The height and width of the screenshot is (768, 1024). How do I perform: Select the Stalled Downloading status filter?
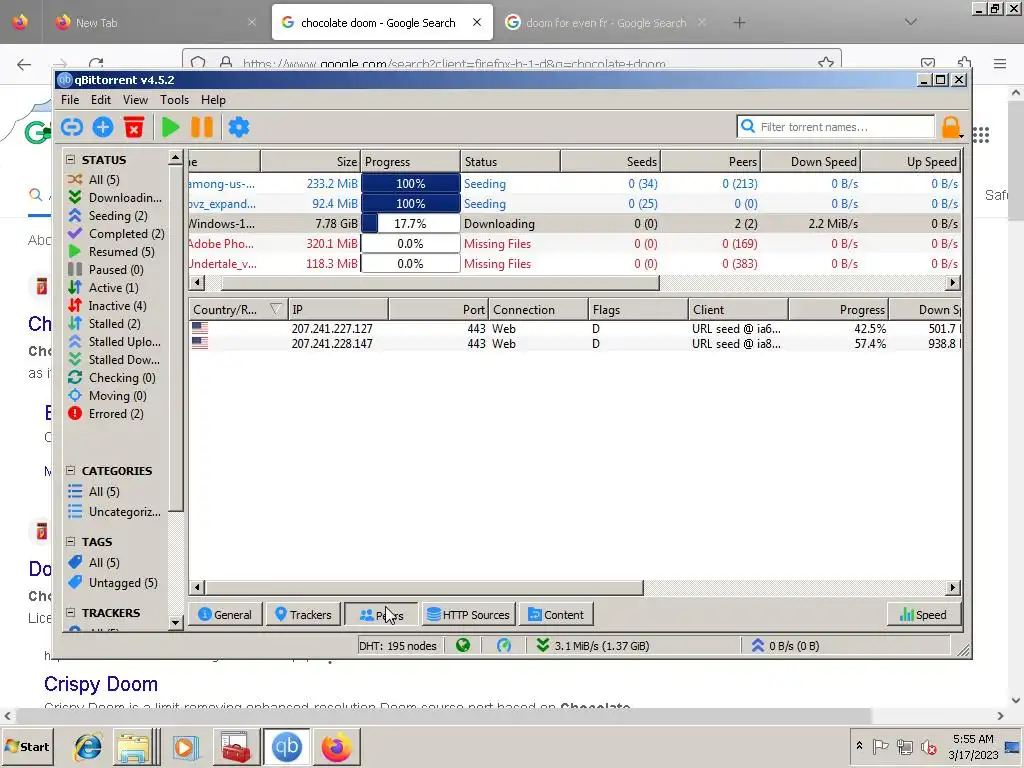tap(114, 359)
